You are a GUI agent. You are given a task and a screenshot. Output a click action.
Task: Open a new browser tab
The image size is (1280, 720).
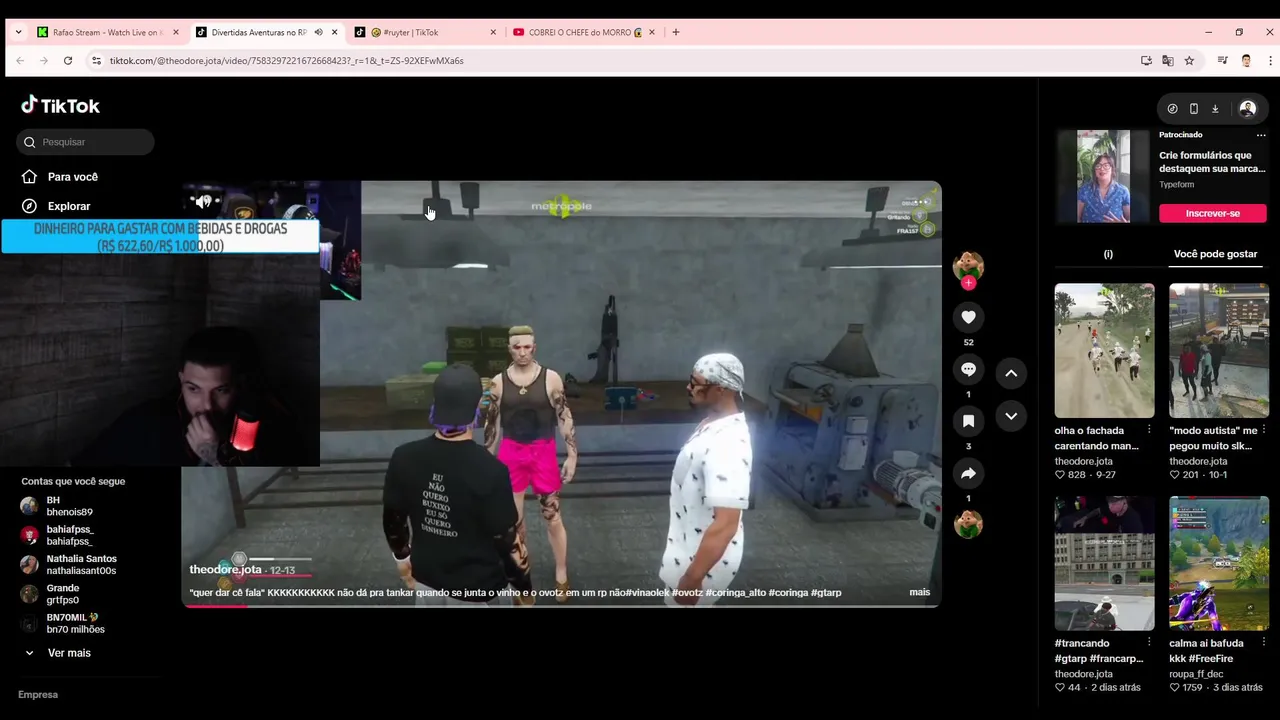676,32
